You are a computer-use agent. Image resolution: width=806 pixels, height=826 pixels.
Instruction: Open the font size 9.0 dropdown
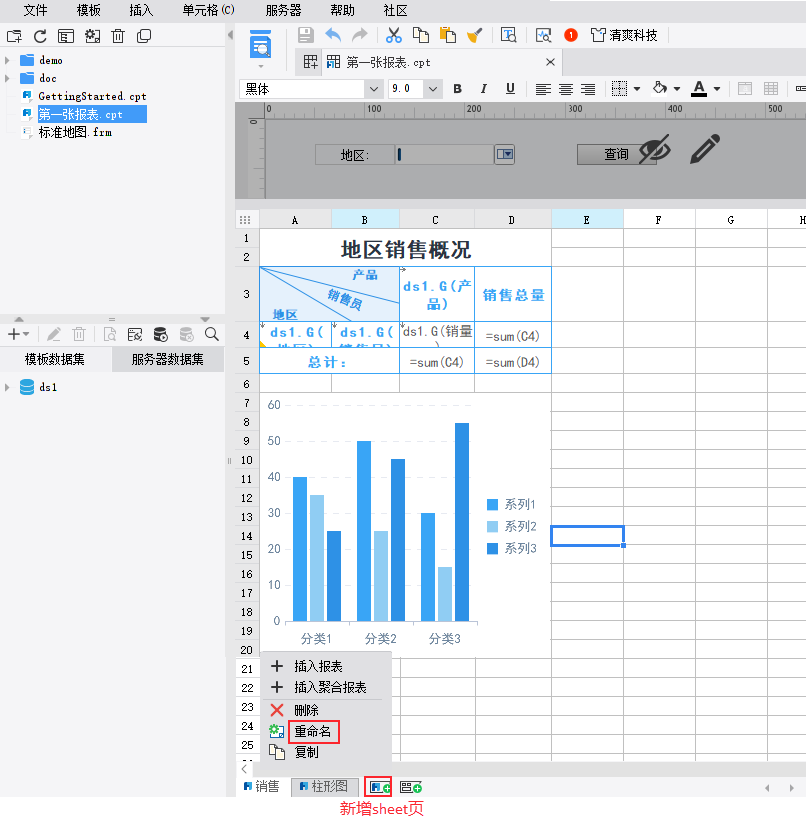coord(433,89)
